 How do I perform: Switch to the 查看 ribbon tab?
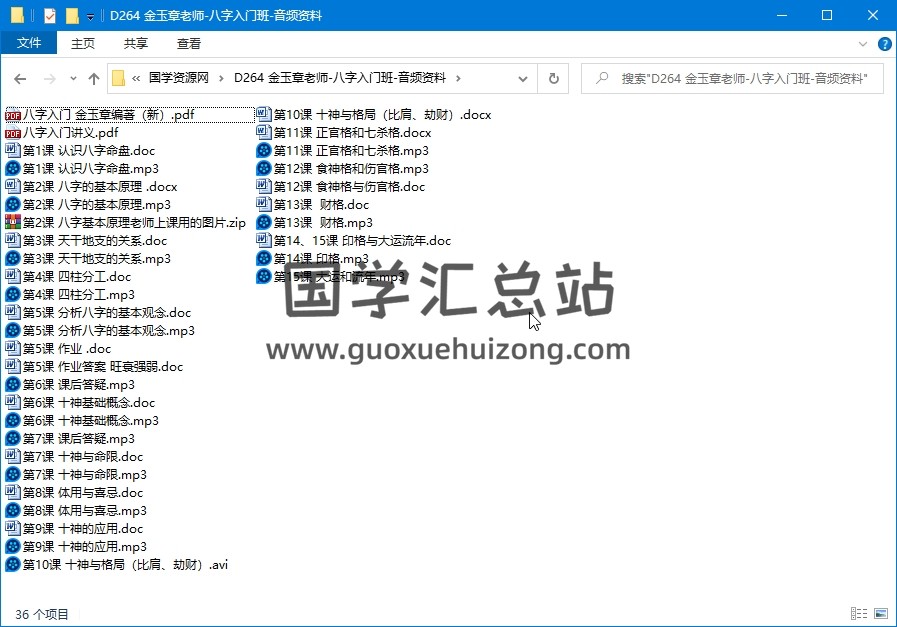pos(189,43)
